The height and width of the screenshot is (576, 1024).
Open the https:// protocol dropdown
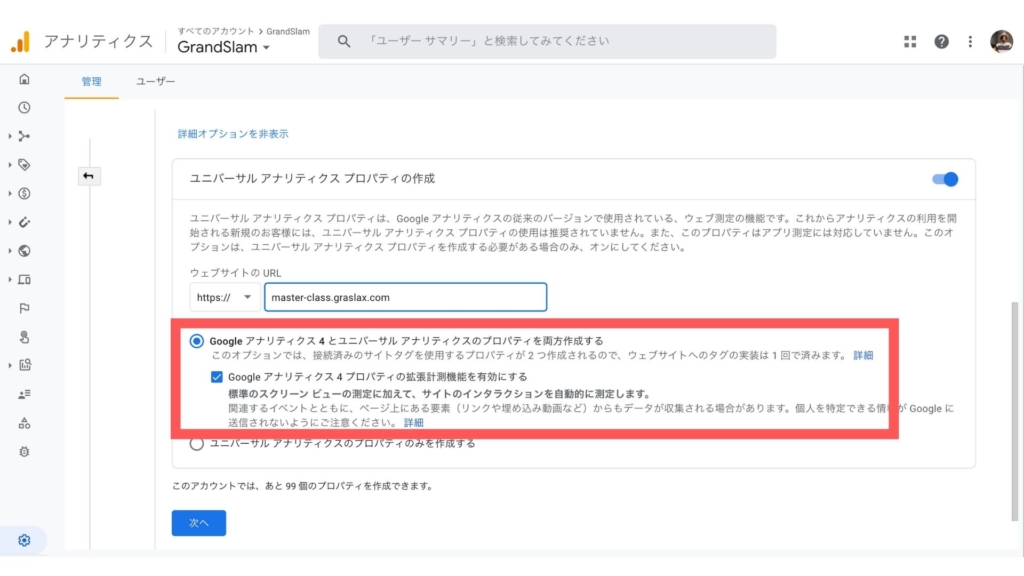coord(225,297)
